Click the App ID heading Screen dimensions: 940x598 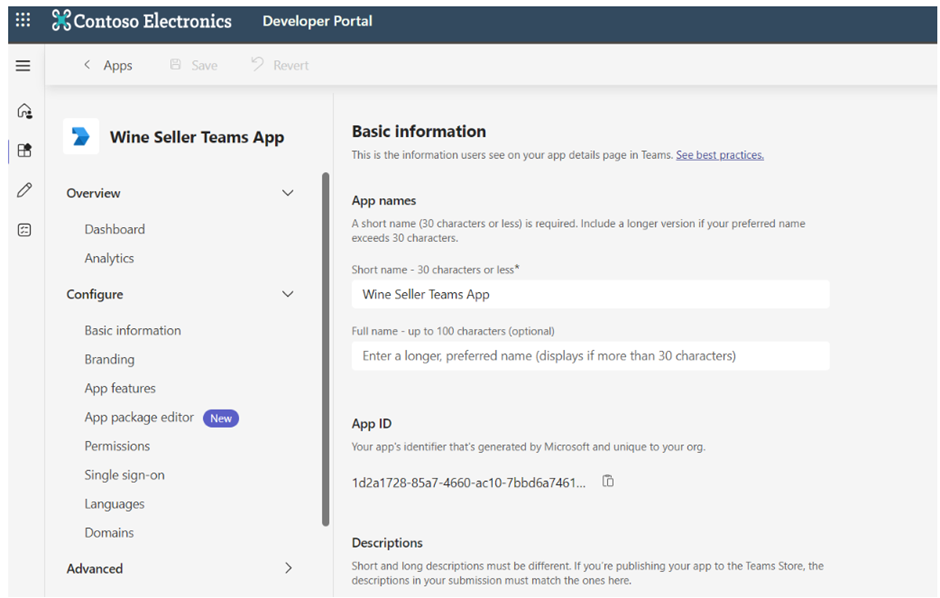pos(372,424)
